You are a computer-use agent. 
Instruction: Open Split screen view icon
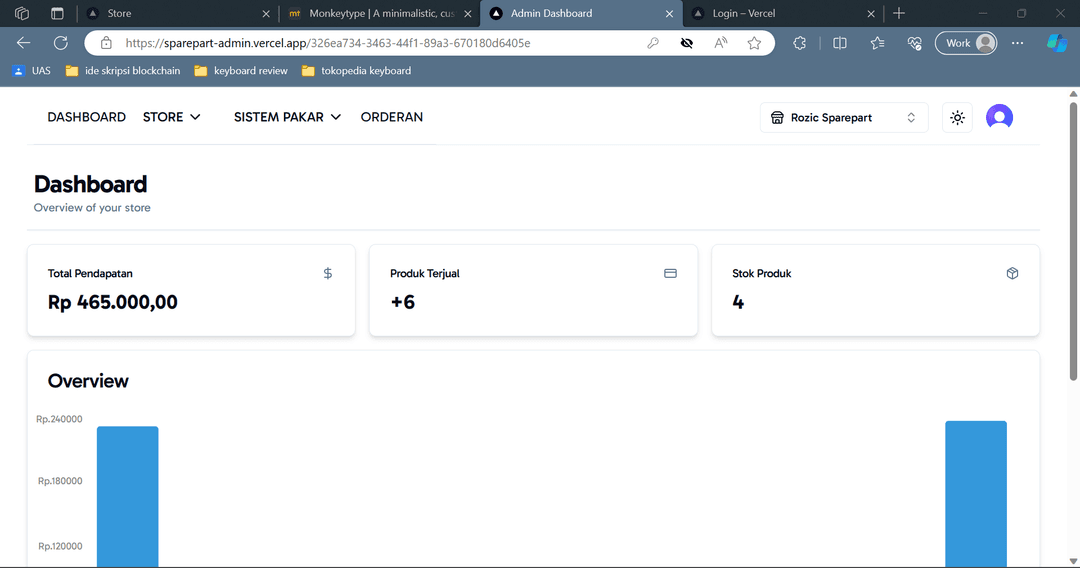click(840, 43)
